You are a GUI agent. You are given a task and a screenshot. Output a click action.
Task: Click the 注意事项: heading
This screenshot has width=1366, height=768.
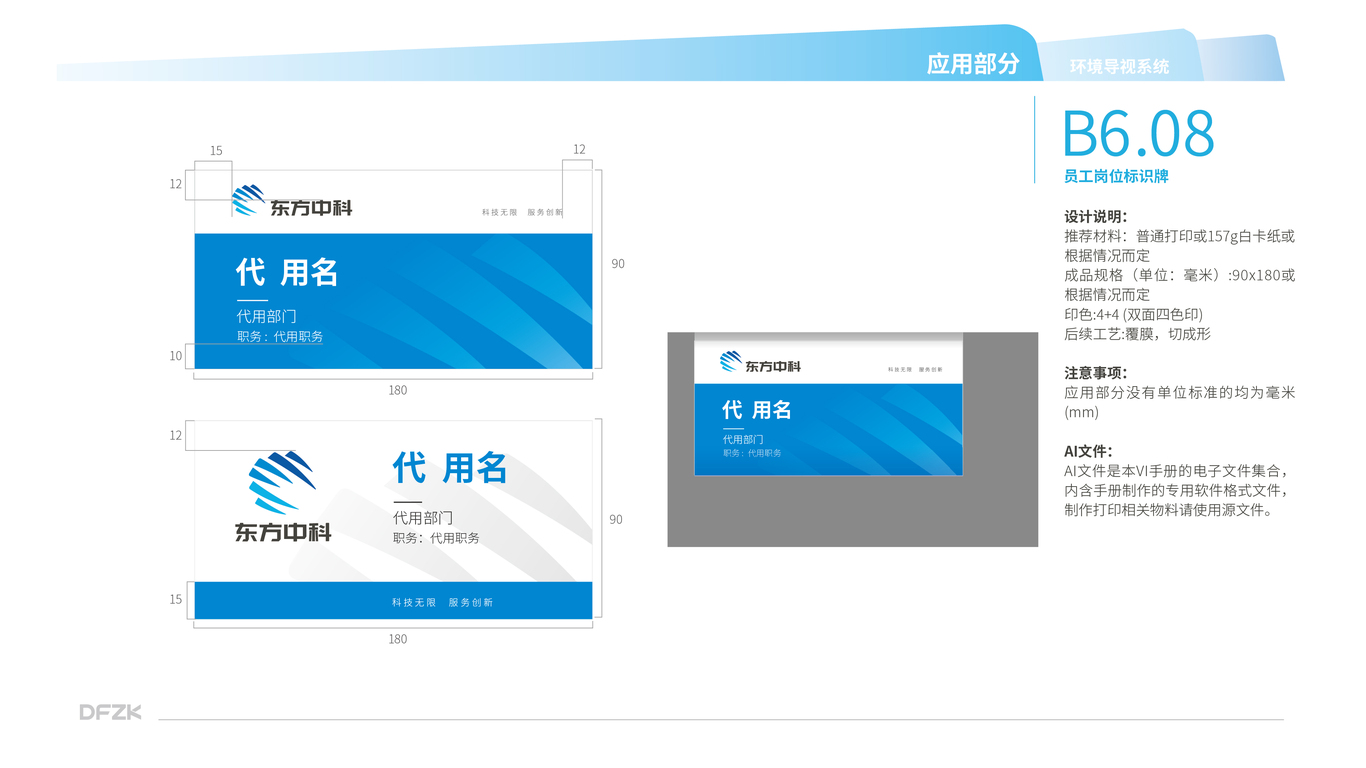(x=1096, y=373)
